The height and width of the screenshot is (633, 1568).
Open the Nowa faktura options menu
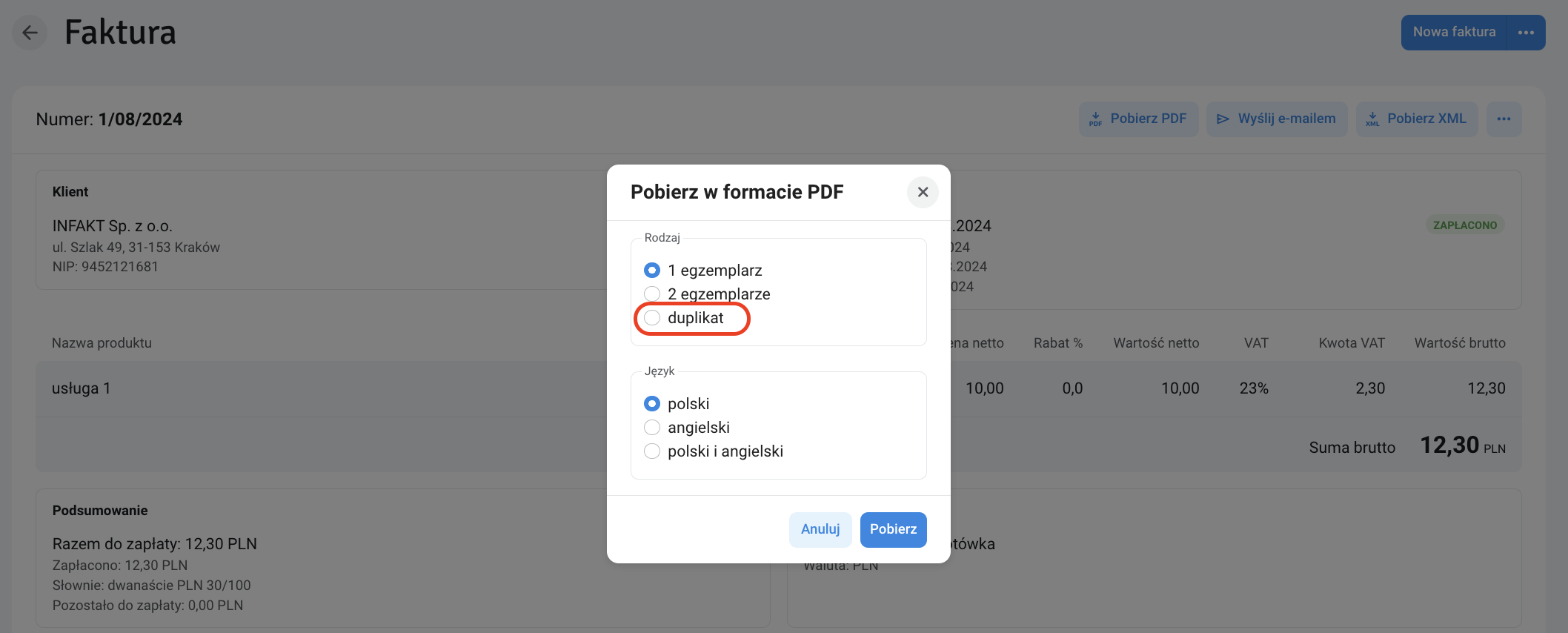(x=1526, y=33)
